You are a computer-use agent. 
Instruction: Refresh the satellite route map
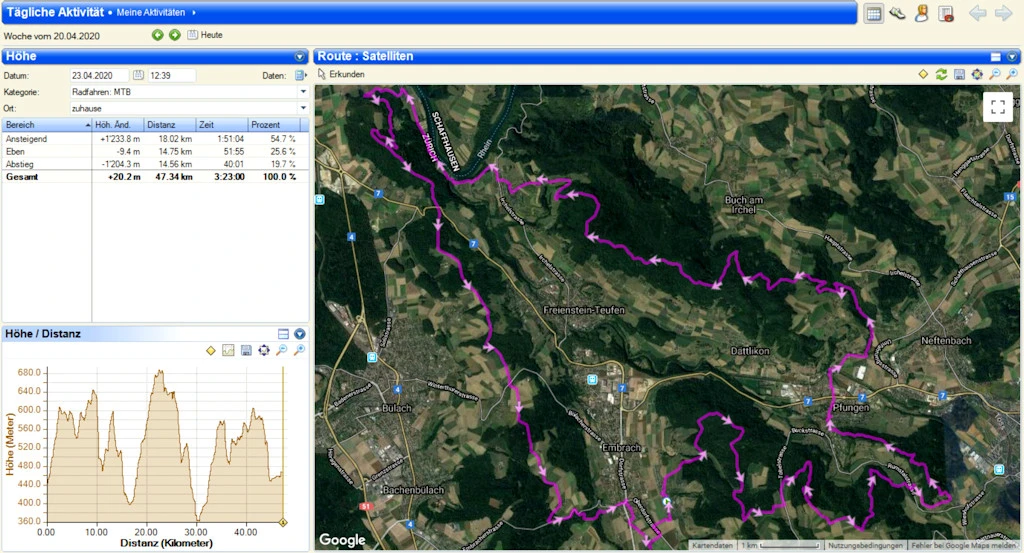(x=941, y=74)
